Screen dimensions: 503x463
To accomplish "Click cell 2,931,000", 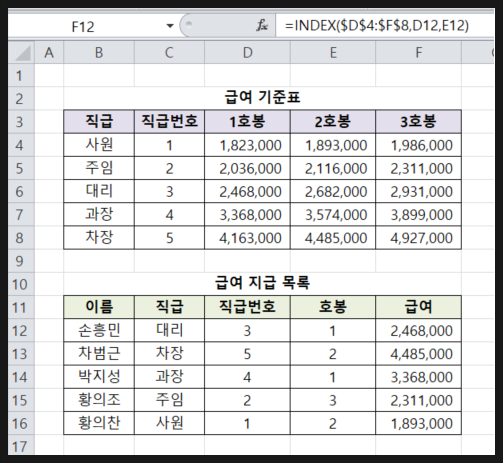I will point(418,191).
